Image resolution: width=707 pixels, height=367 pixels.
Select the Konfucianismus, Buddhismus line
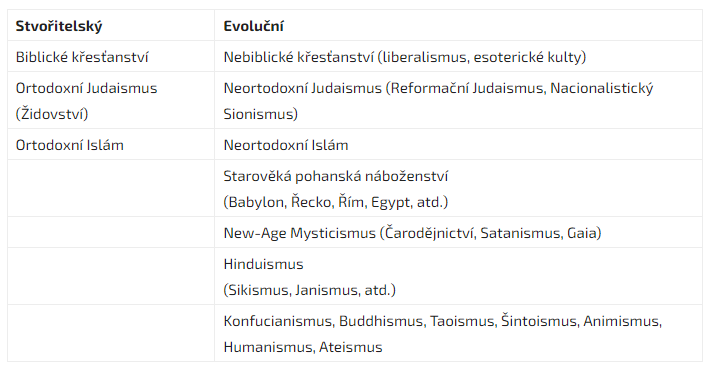point(442,321)
